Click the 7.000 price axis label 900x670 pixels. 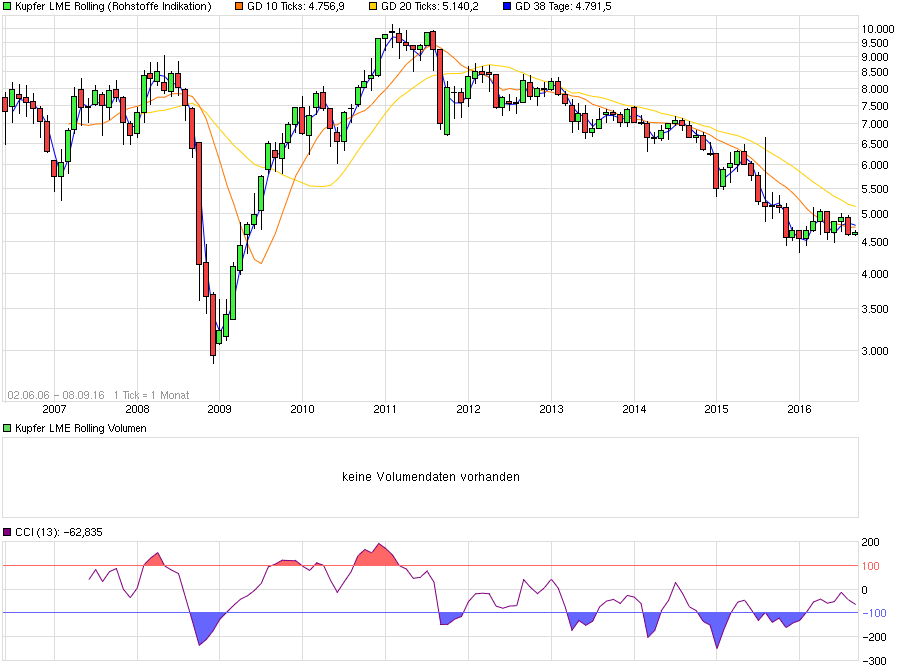(875, 124)
